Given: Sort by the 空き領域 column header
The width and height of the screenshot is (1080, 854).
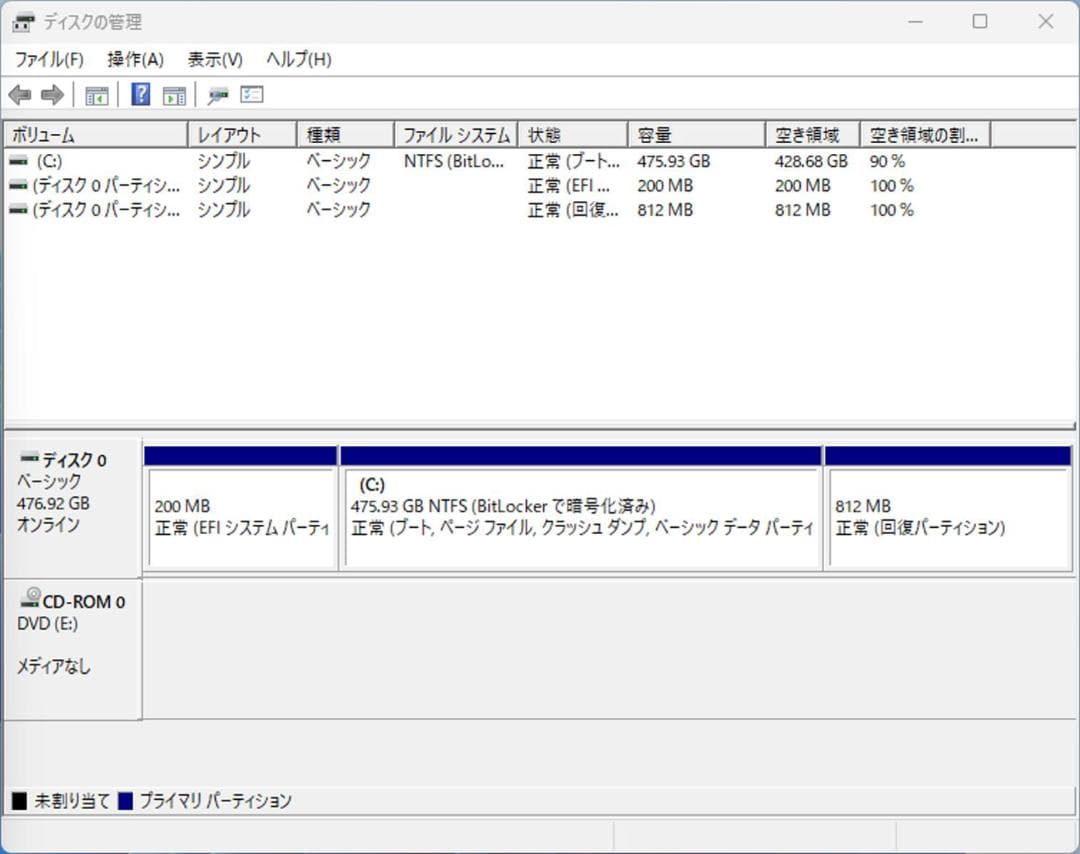Looking at the screenshot, I should pyautogui.click(x=813, y=135).
